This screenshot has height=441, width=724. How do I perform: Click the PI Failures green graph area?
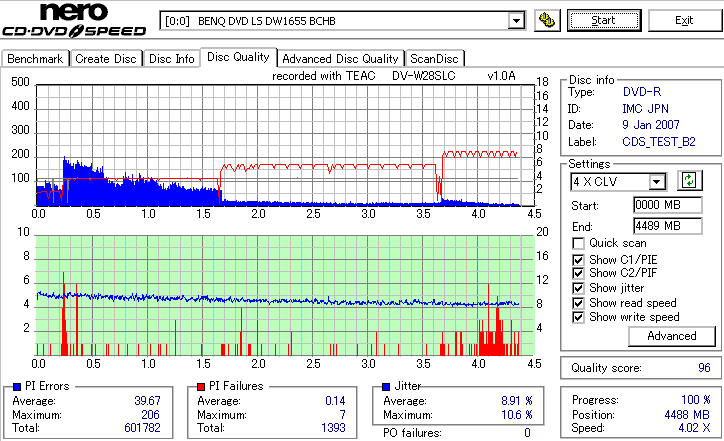[x=285, y=296]
